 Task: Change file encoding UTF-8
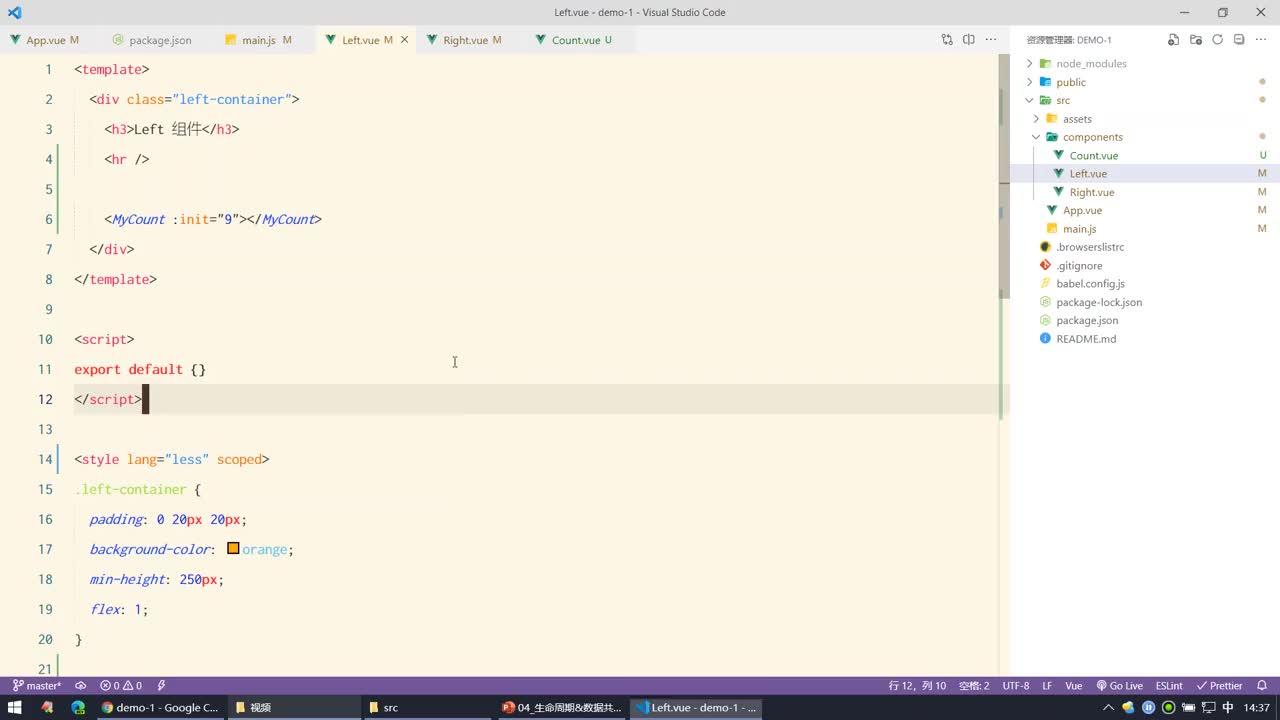tap(1016, 686)
